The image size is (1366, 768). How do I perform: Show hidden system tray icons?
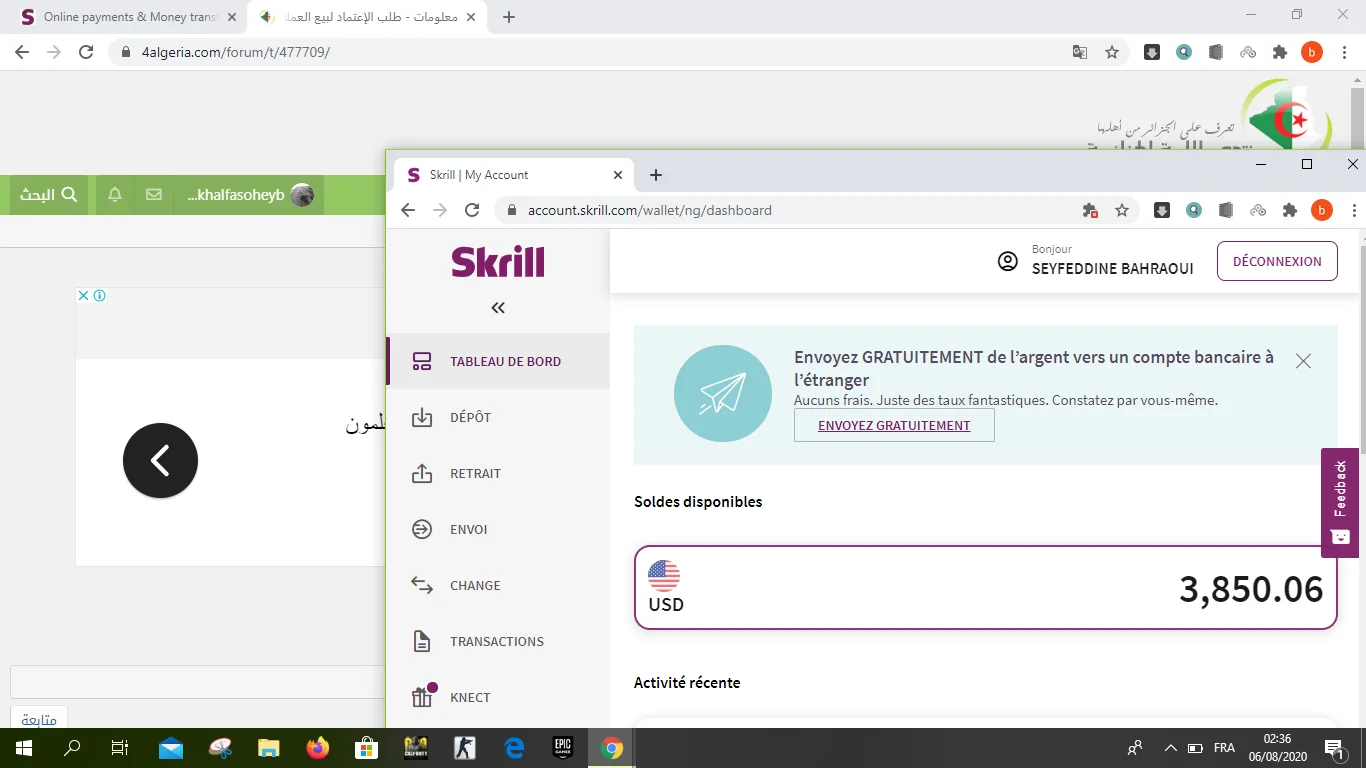tap(1170, 748)
